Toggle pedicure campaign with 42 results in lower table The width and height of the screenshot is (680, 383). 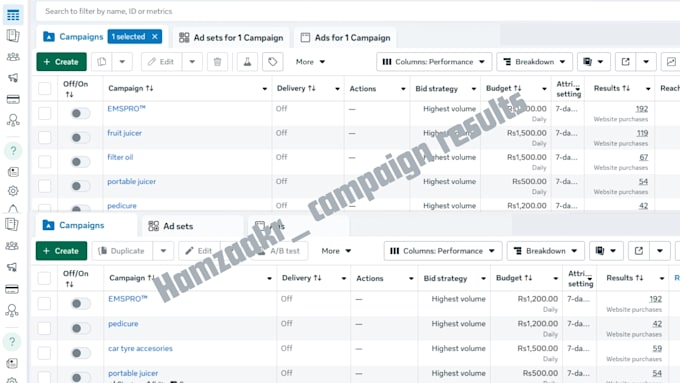80,328
